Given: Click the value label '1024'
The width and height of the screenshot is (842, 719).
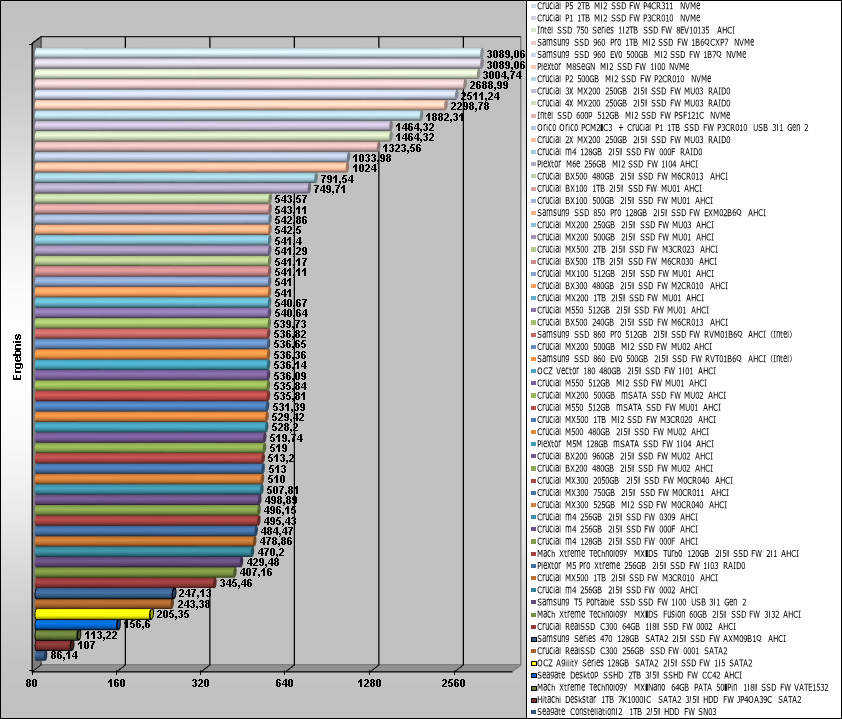Looking at the screenshot, I should (x=365, y=169).
